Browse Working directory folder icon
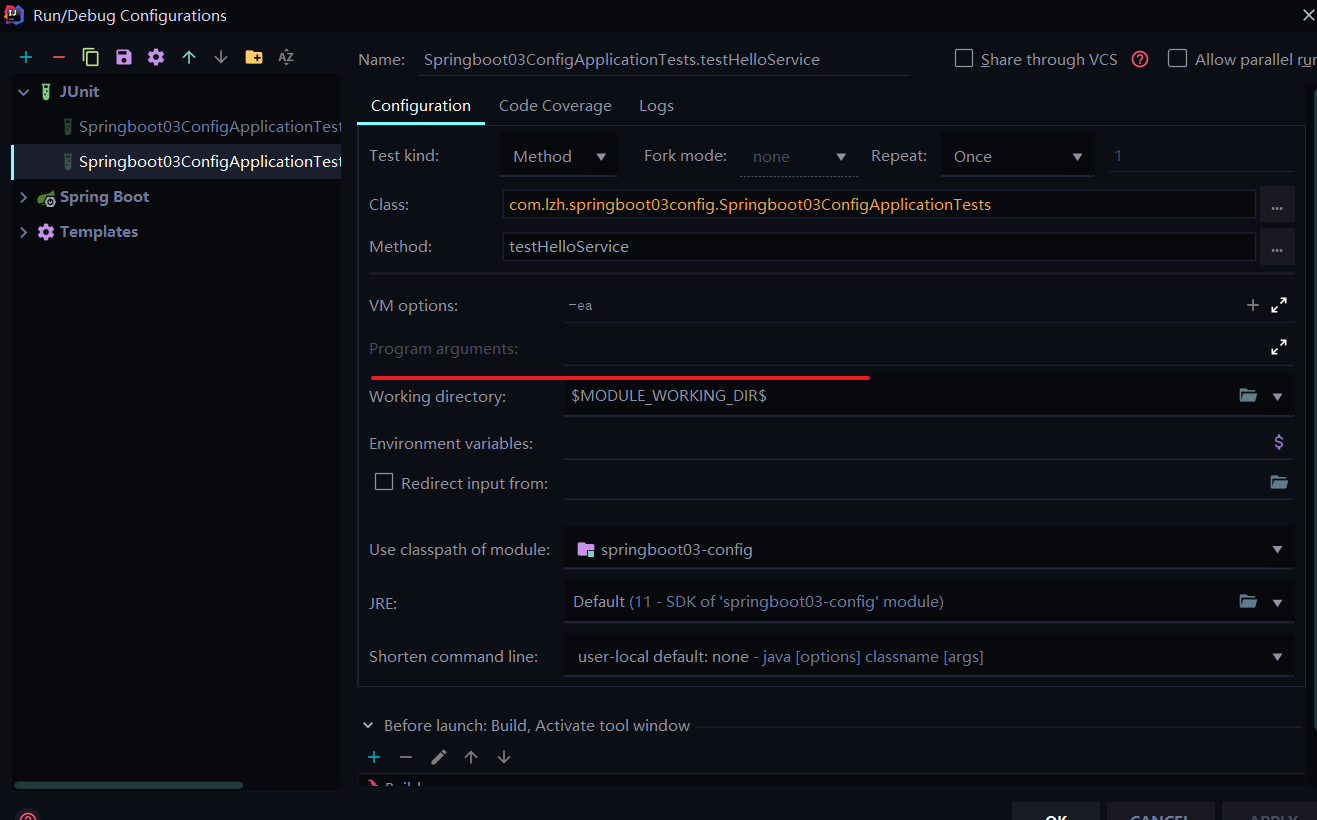Image resolution: width=1317 pixels, height=820 pixels. [1248, 396]
